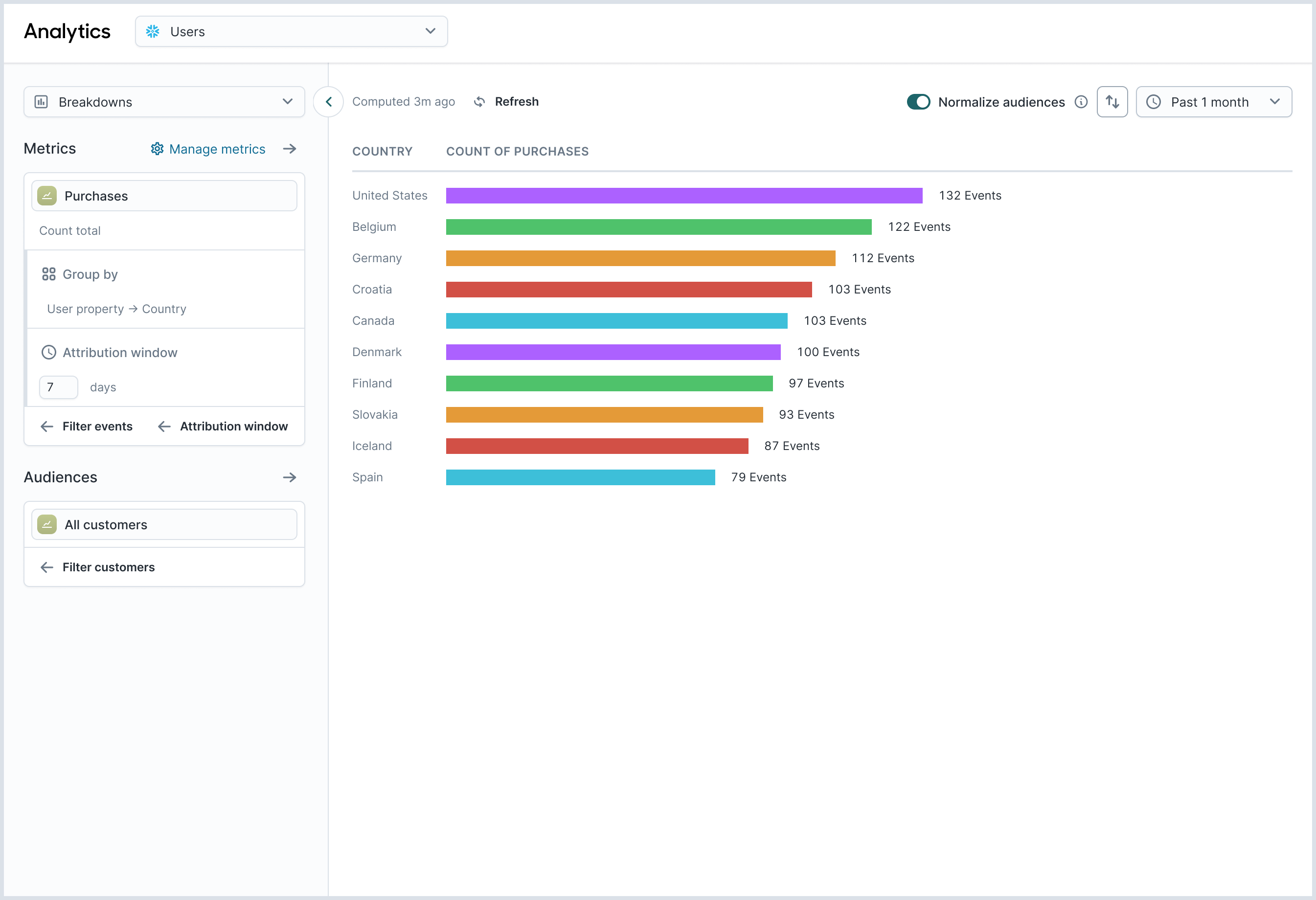This screenshot has height=900, width=1316.
Task: Click the United States row label
Action: tap(389, 196)
